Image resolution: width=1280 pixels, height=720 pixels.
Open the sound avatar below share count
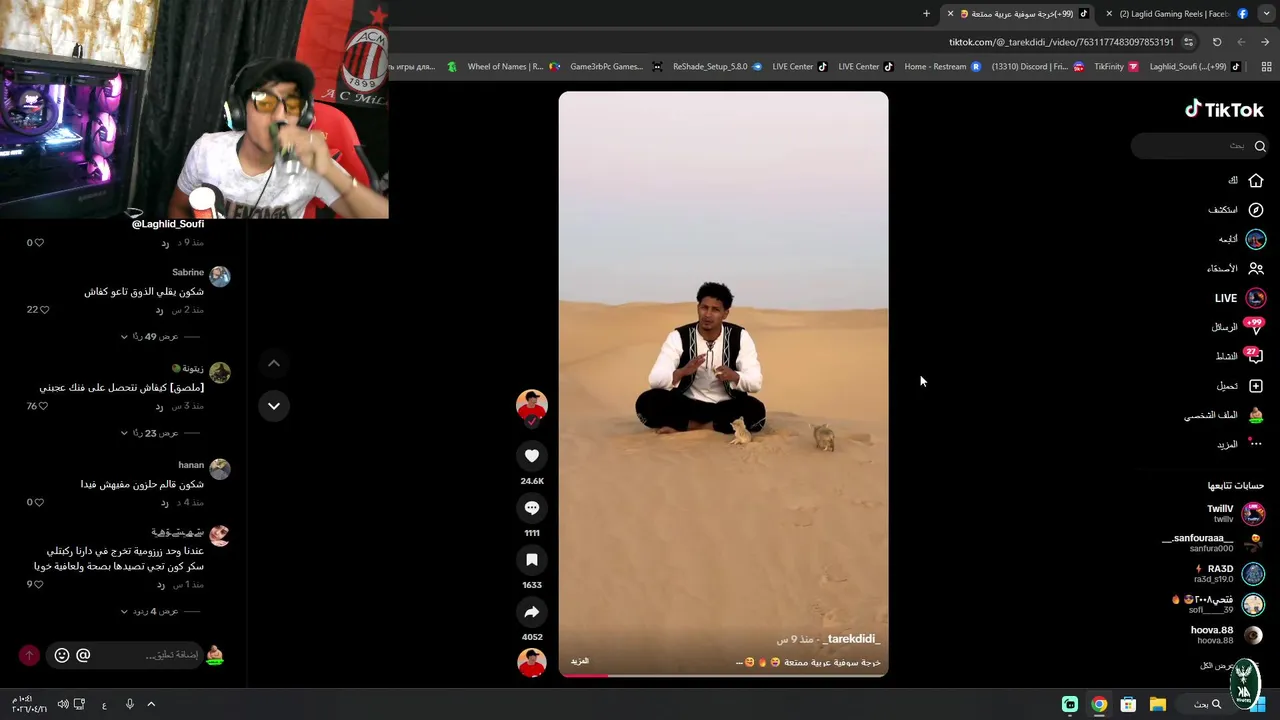pos(532,662)
